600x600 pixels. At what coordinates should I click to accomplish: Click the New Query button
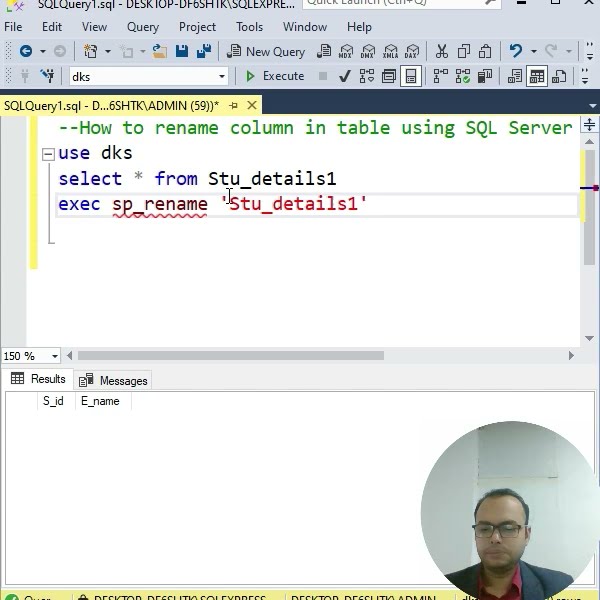point(266,51)
